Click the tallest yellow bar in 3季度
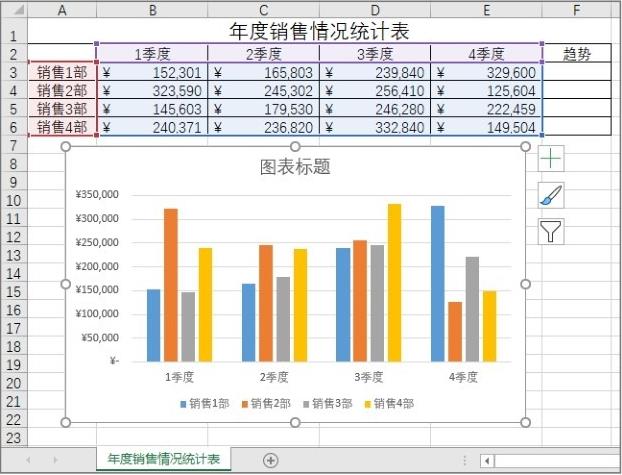The width and height of the screenshot is (622, 475). click(x=394, y=283)
